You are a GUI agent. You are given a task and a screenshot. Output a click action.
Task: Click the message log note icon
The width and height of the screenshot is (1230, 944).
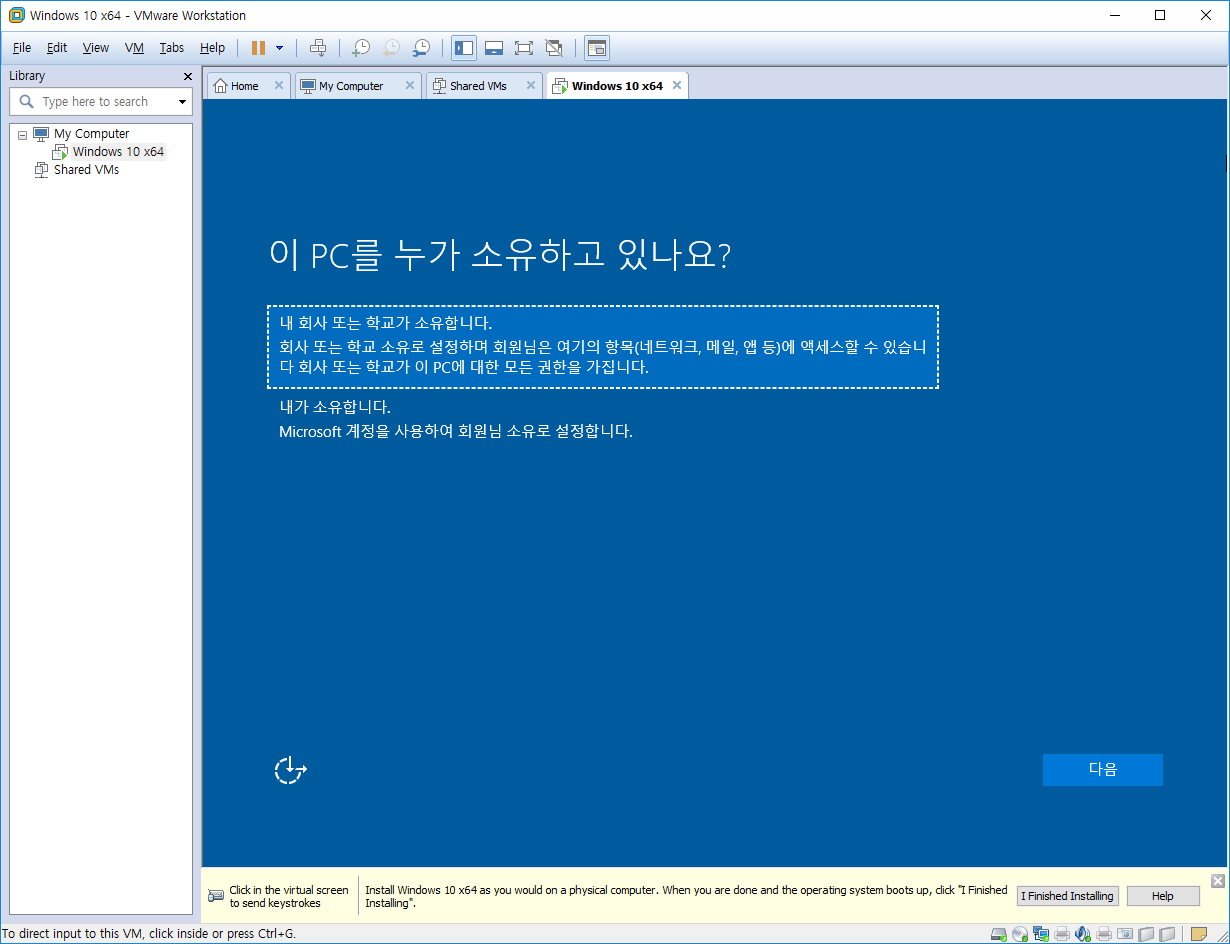tap(1198, 934)
